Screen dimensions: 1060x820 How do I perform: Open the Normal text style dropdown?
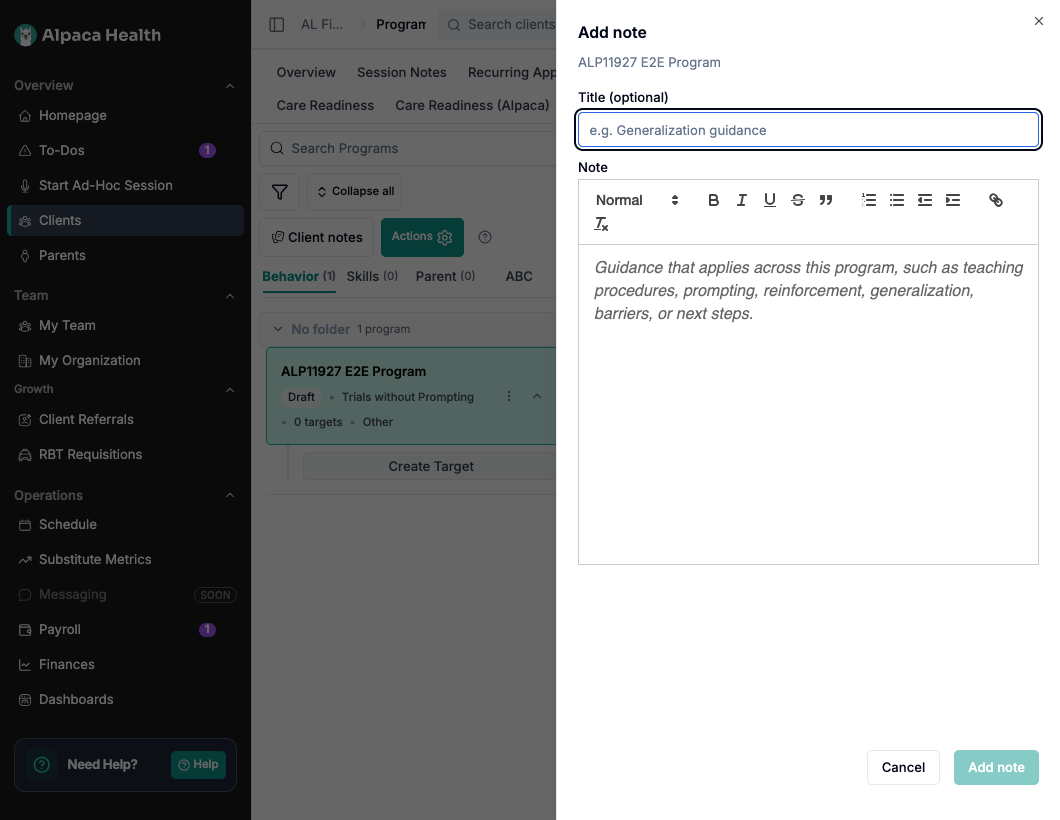click(636, 200)
